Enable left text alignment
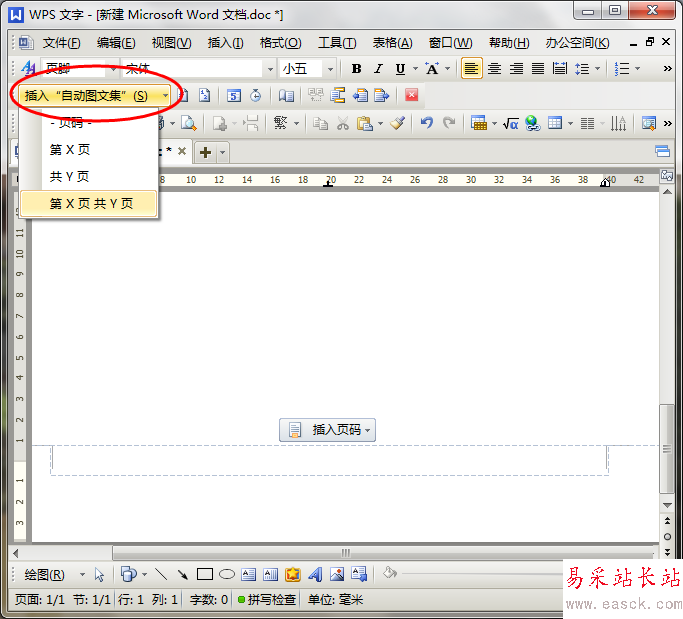Screen dimensions: 683x619 click(x=472, y=68)
